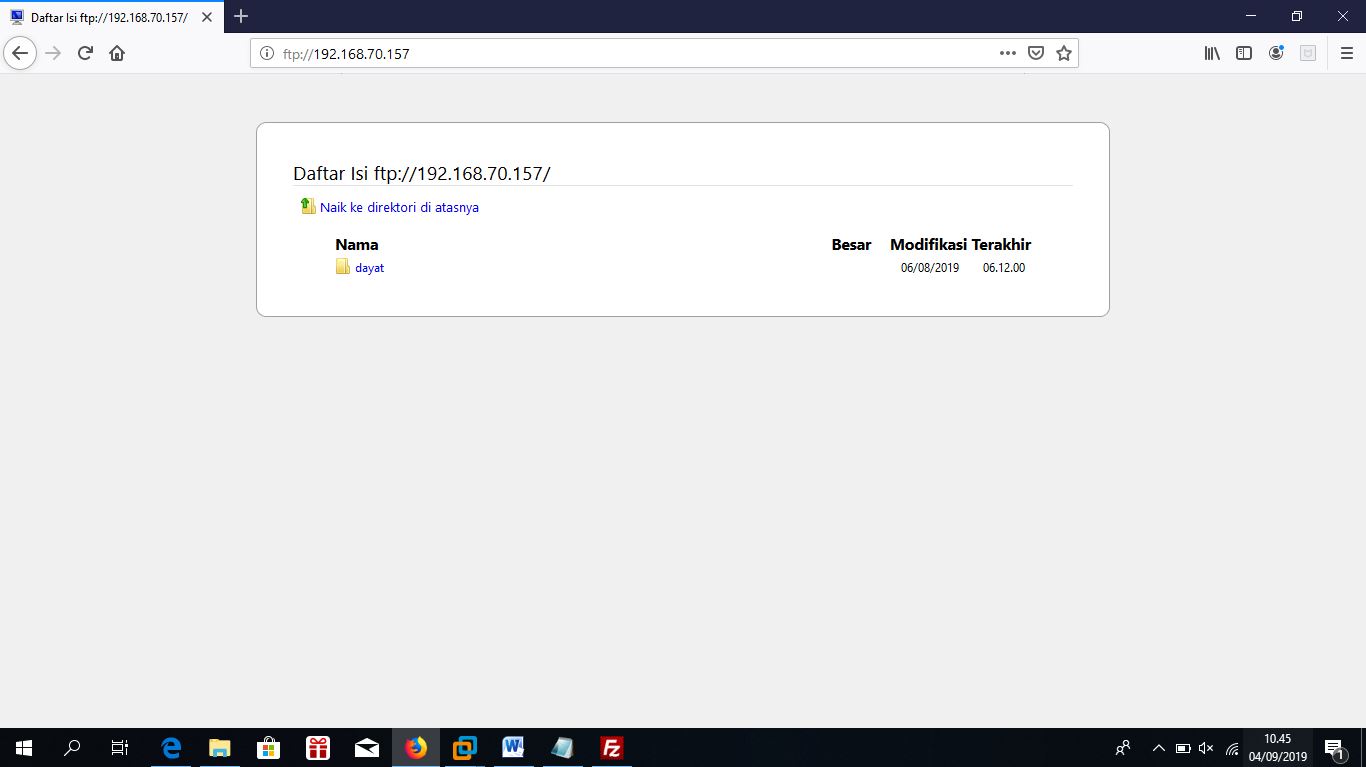The width and height of the screenshot is (1366, 767).
Task: Toggle the Firefox sidebar
Action: 1243,53
